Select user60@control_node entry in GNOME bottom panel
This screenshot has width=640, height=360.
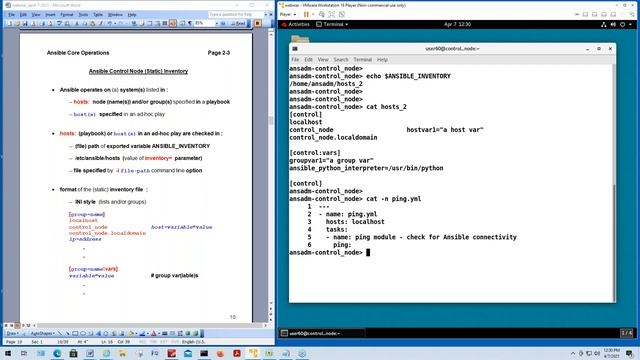coord(322,333)
